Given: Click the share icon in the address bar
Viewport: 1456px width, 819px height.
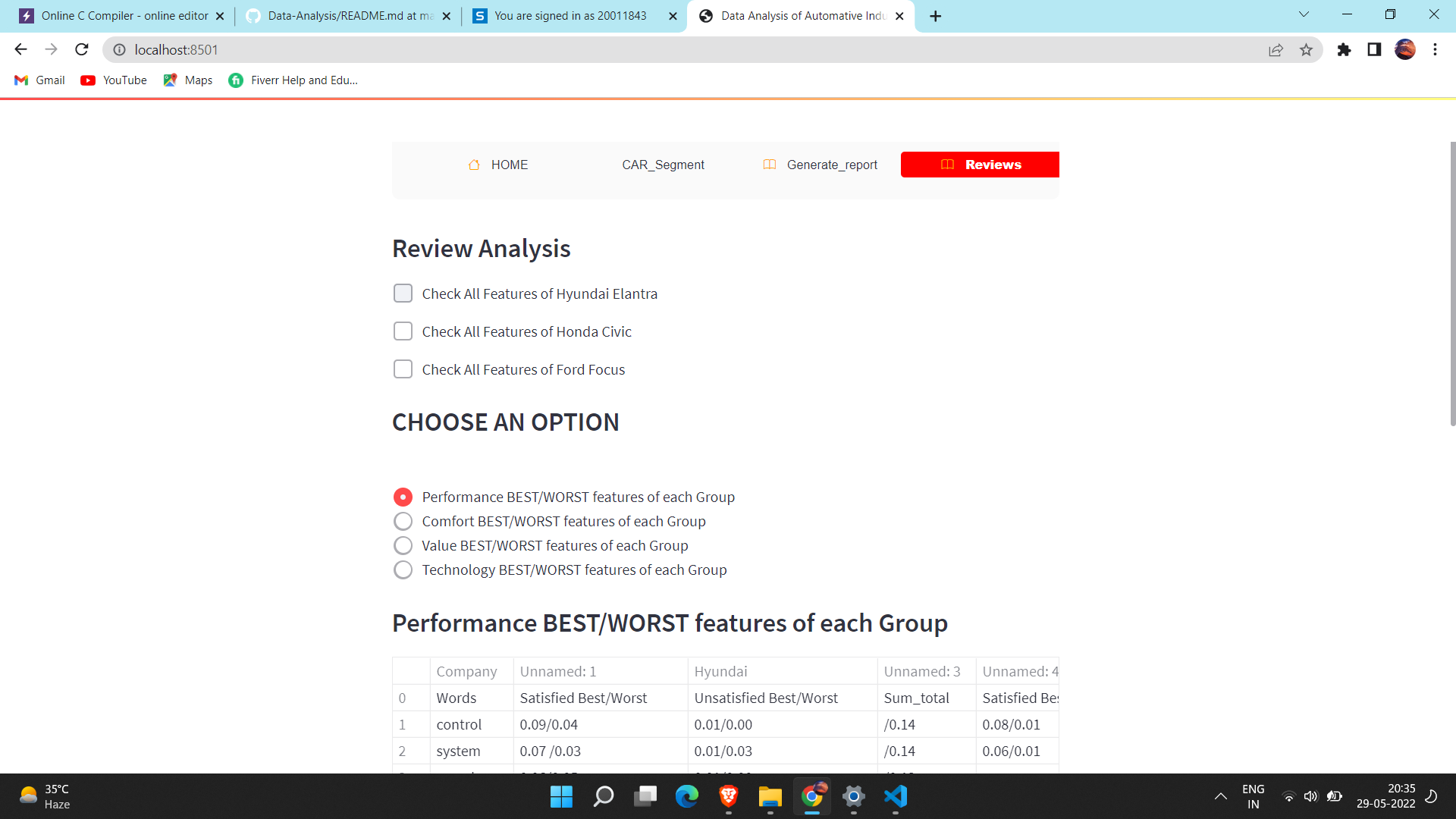Looking at the screenshot, I should click(1276, 49).
